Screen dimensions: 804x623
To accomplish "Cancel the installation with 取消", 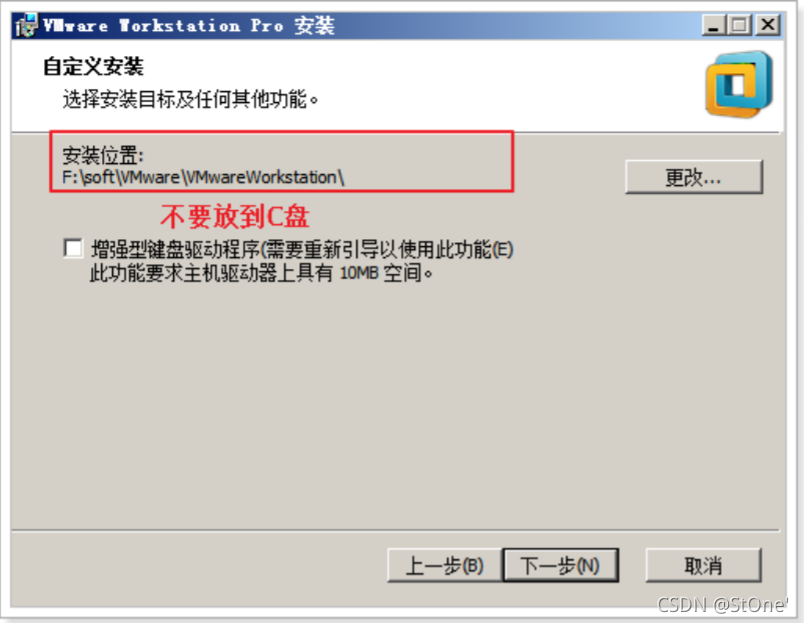I will (x=703, y=566).
